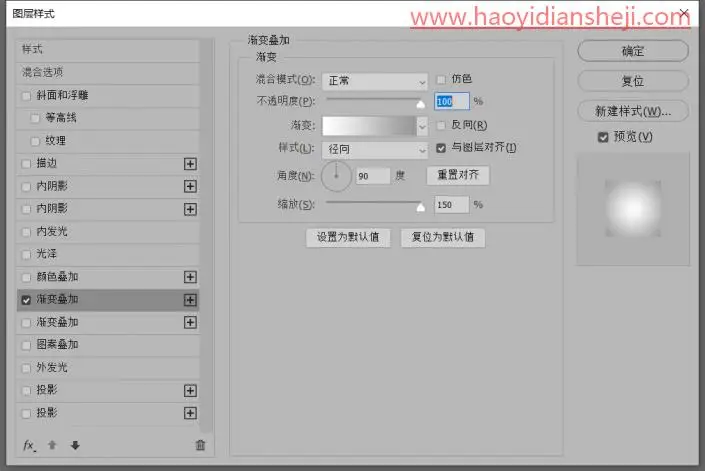Viewport: 705px width, 471px height.
Task: Click the 设置为默认值 button
Action: 348,237
